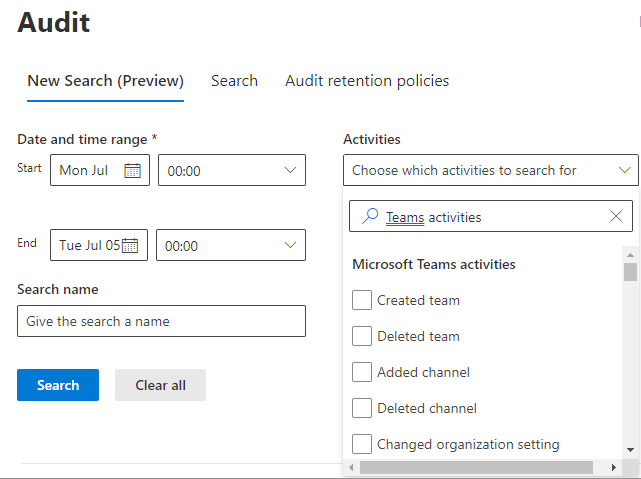This screenshot has width=641, height=479.
Task: Click the Clear all button
Action: [x=160, y=385]
